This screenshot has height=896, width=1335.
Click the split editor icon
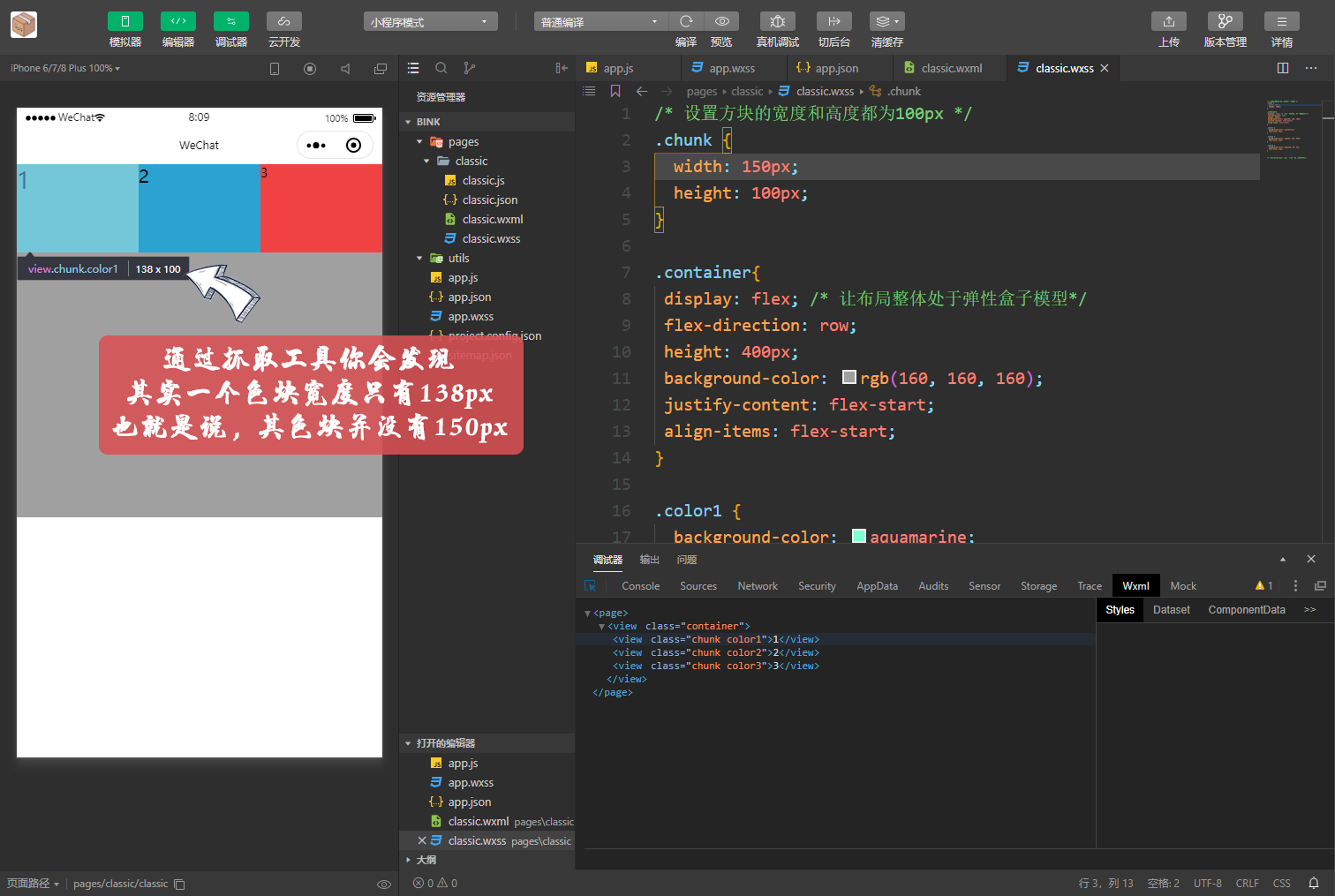point(1283,68)
